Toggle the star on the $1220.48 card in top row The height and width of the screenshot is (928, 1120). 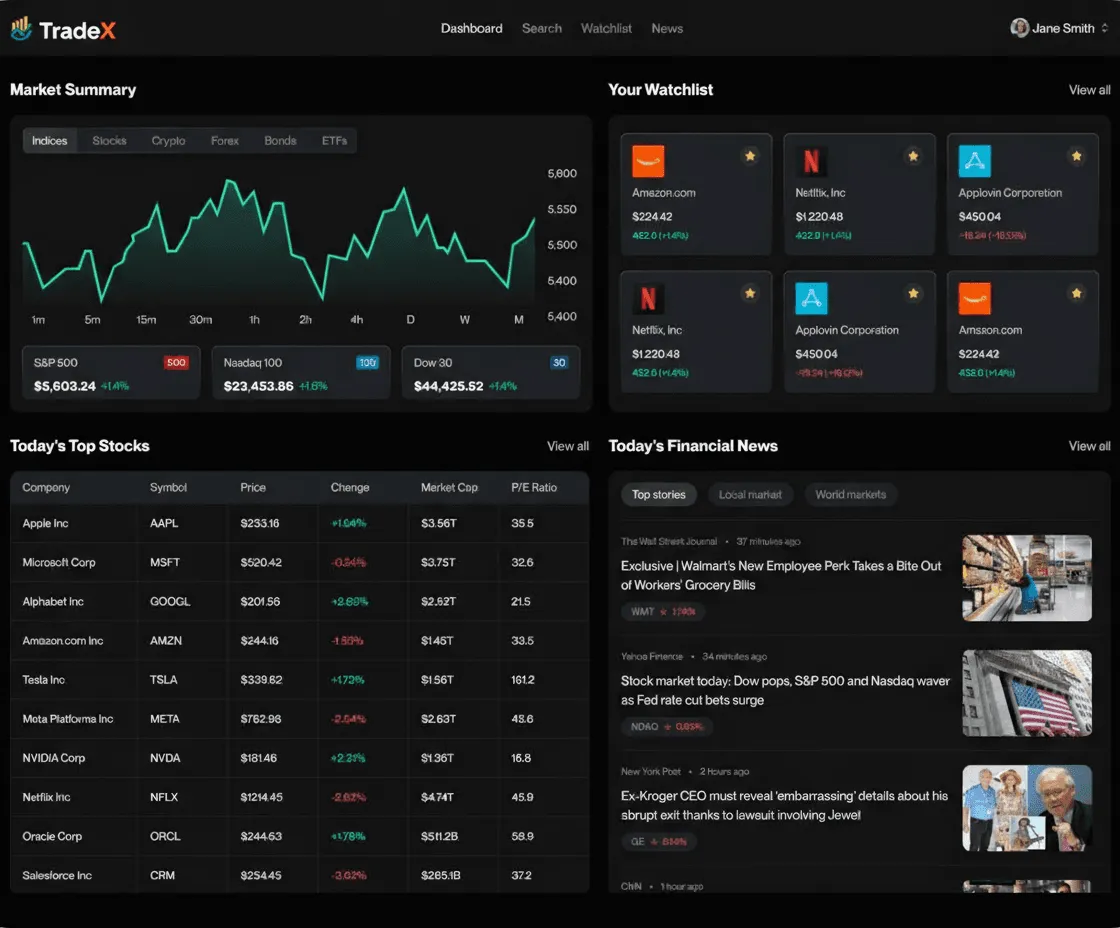pyautogui.click(x=913, y=156)
